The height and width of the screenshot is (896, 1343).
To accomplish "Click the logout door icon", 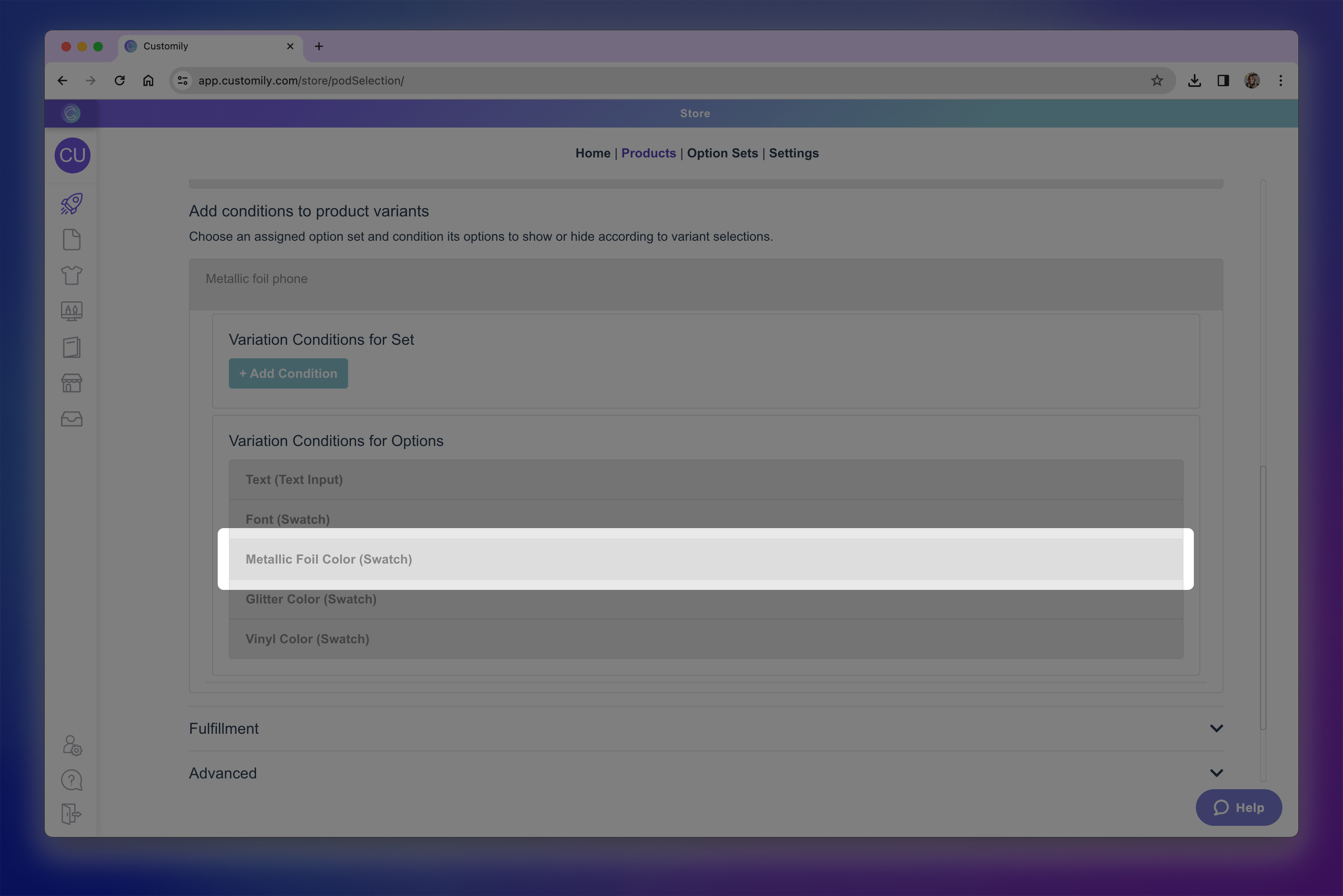I will (71, 814).
